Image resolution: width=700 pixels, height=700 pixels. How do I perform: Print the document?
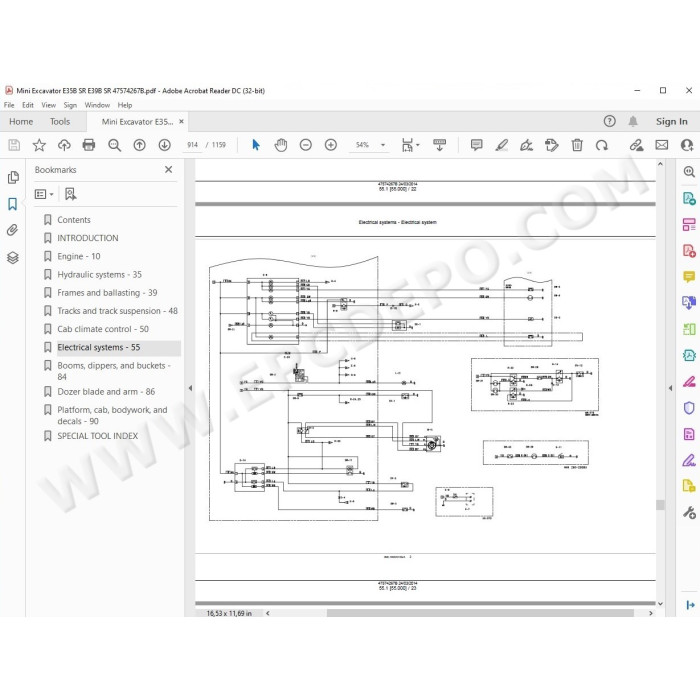tap(89, 145)
